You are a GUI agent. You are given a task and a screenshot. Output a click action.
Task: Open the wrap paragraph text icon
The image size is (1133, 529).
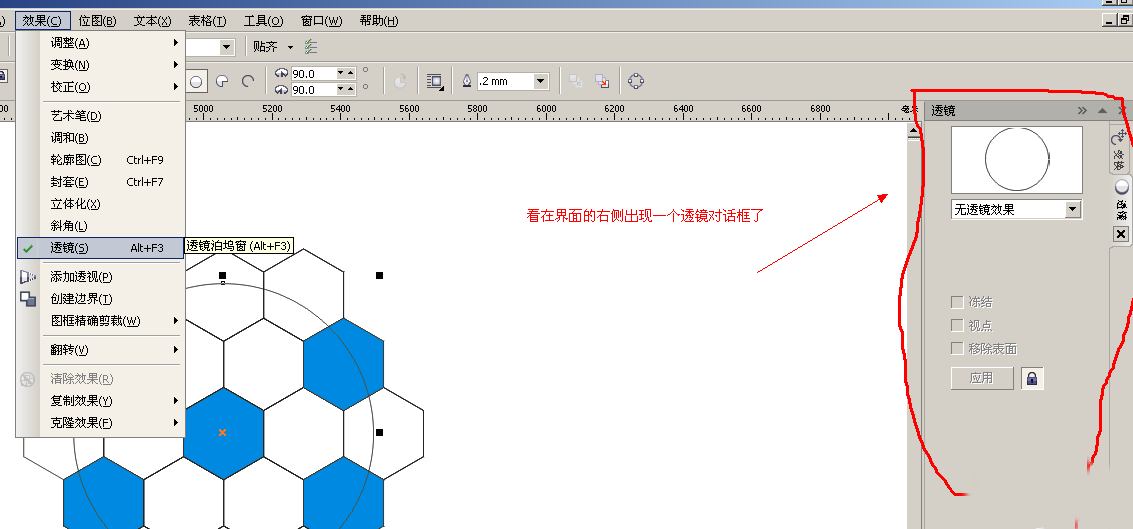tap(434, 82)
